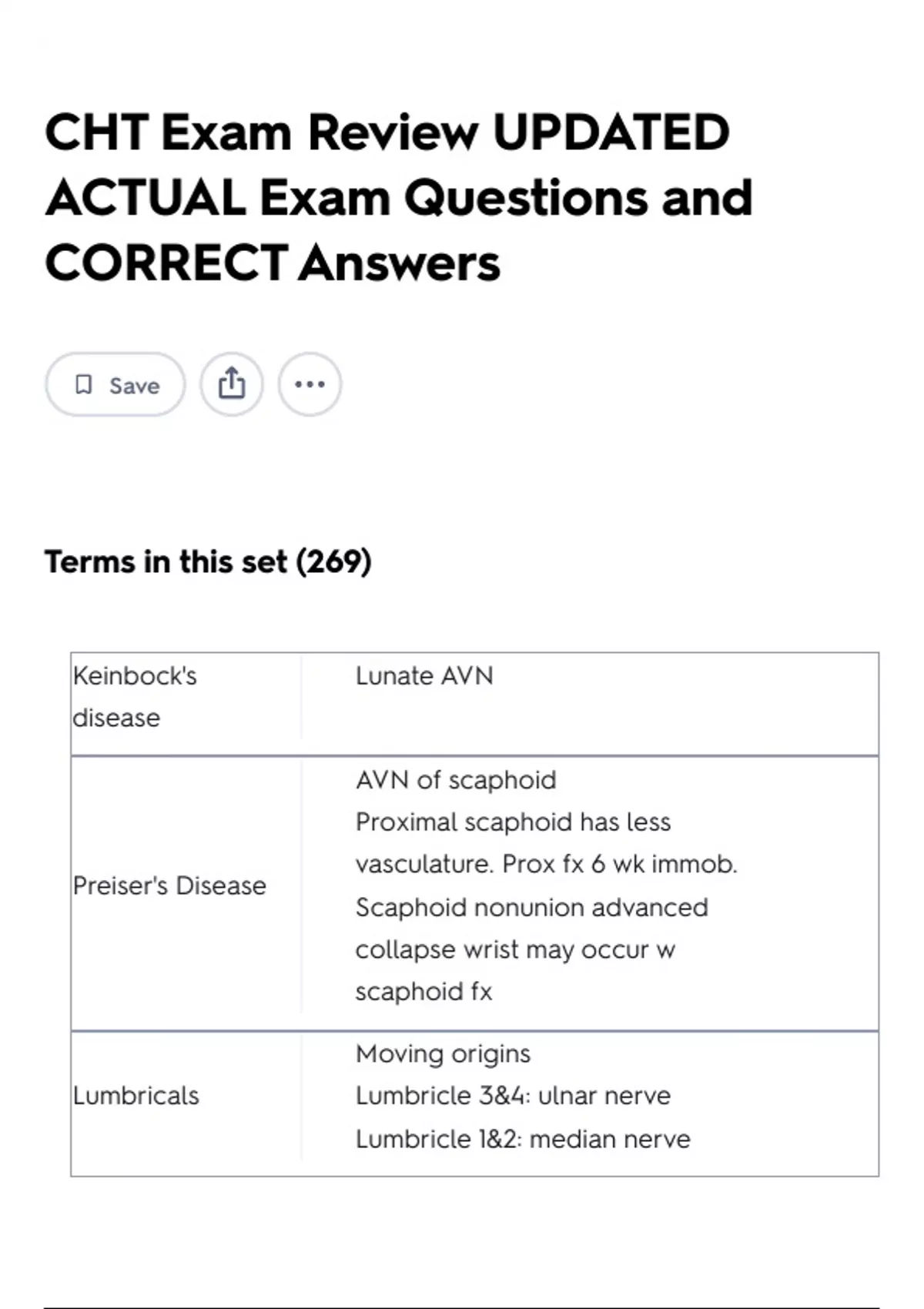Click the word 'UPDATED' in the title
The width and height of the screenshot is (924, 1309).
(611, 132)
